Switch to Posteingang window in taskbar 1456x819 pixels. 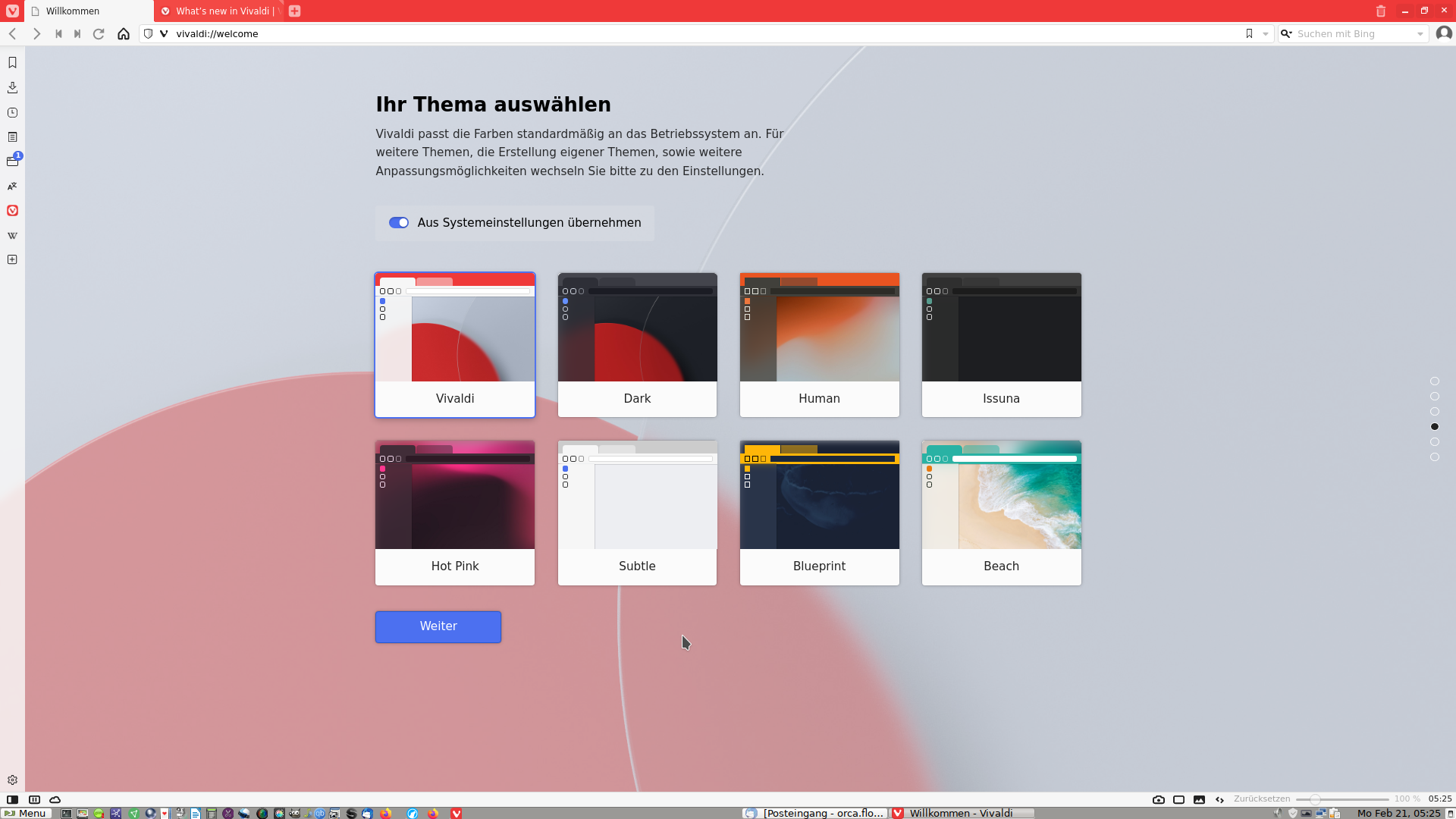point(815,813)
